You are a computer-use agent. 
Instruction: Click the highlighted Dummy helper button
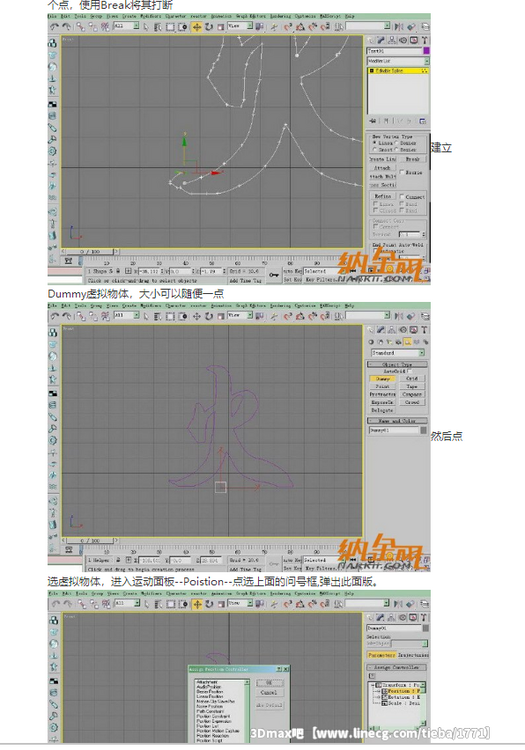point(383,378)
